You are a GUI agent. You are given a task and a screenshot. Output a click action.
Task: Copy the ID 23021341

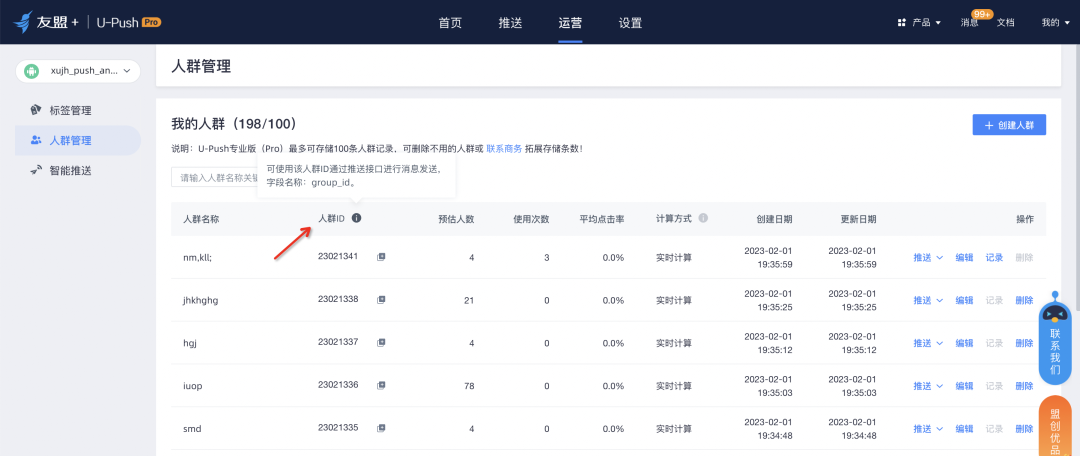point(381,257)
